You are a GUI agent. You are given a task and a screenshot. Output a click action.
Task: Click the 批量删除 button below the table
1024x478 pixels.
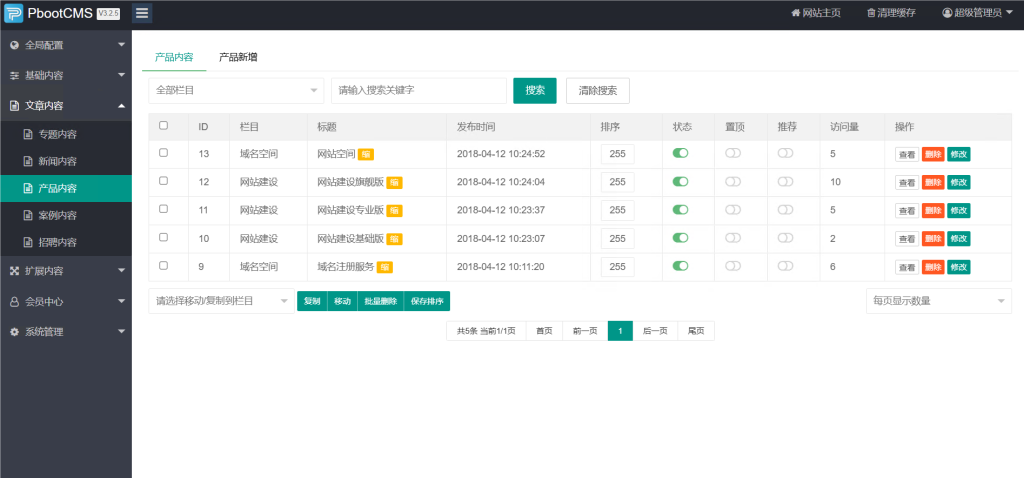tap(380, 301)
